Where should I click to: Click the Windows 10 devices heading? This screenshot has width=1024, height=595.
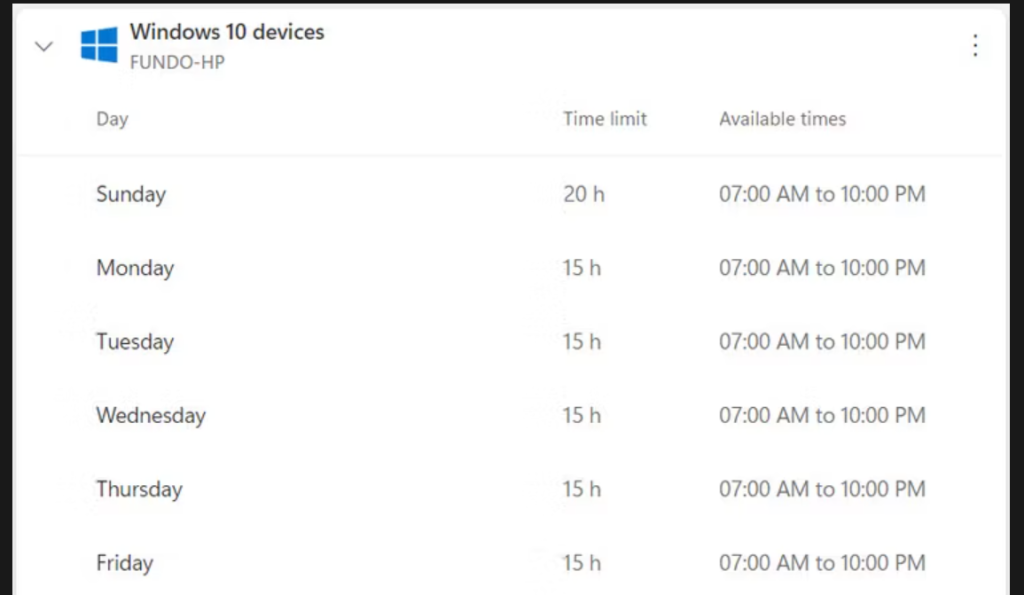(x=227, y=32)
